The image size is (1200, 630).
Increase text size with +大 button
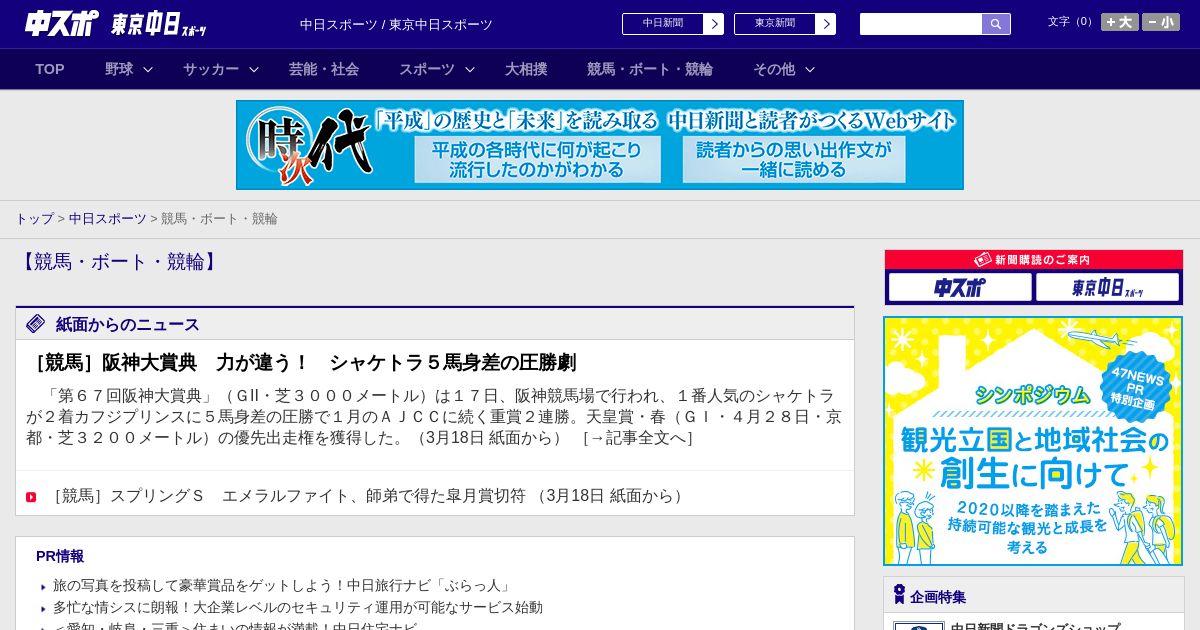pyautogui.click(x=1120, y=22)
